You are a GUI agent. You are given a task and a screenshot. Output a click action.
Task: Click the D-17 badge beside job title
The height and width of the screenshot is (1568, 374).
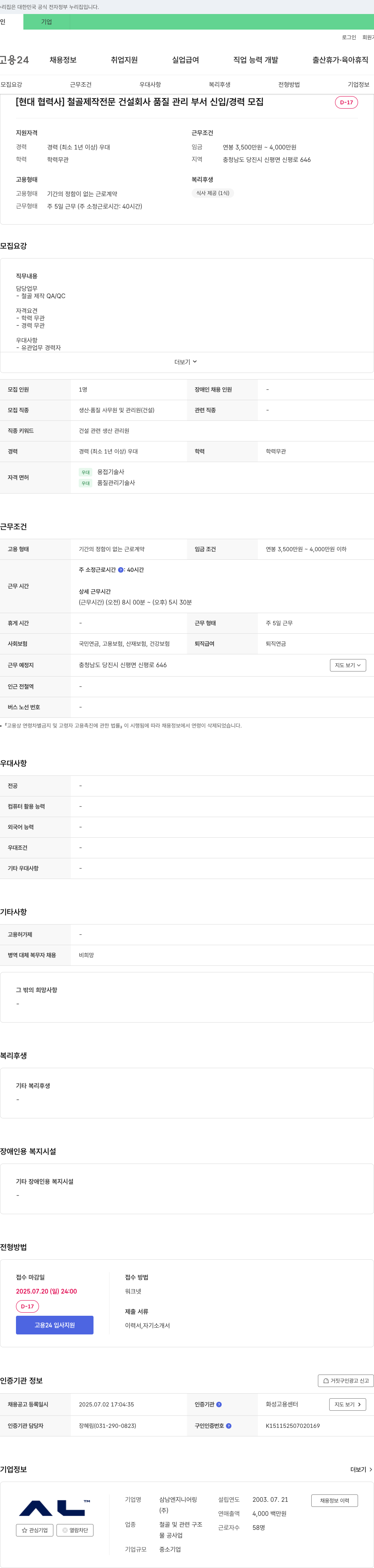(346, 102)
